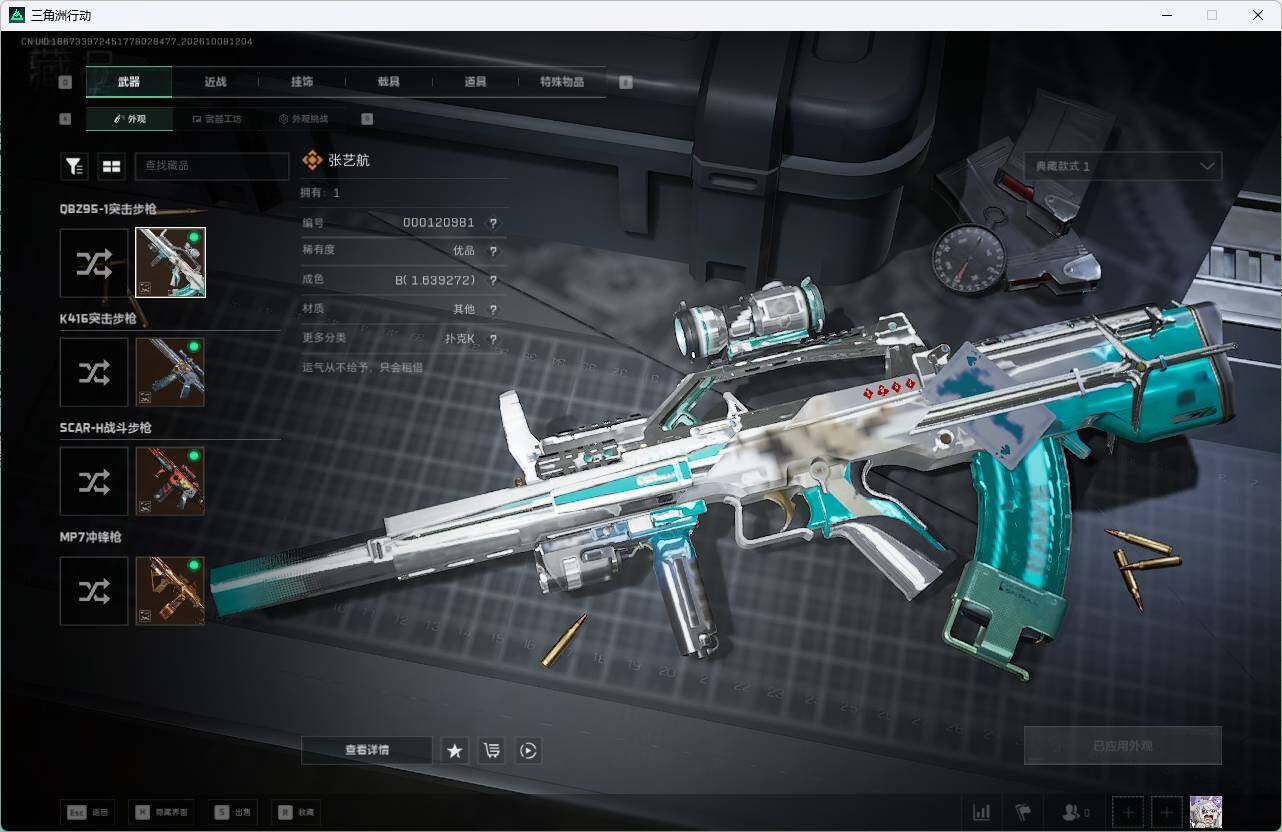Screen dimensions: 1282x832
Task: Focus the 查找藏品 search field
Action: (212, 166)
